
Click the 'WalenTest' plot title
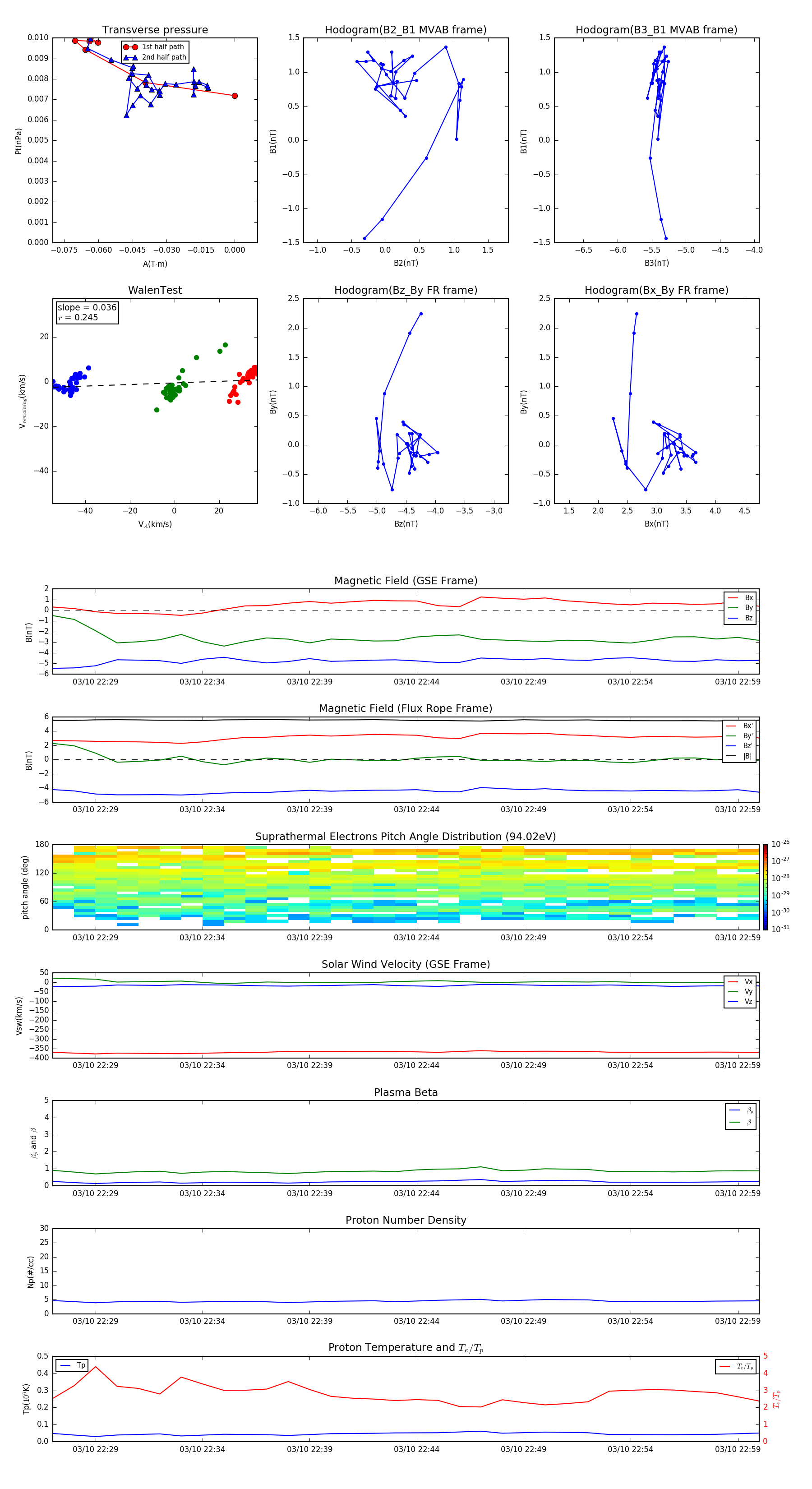[x=155, y=290]
